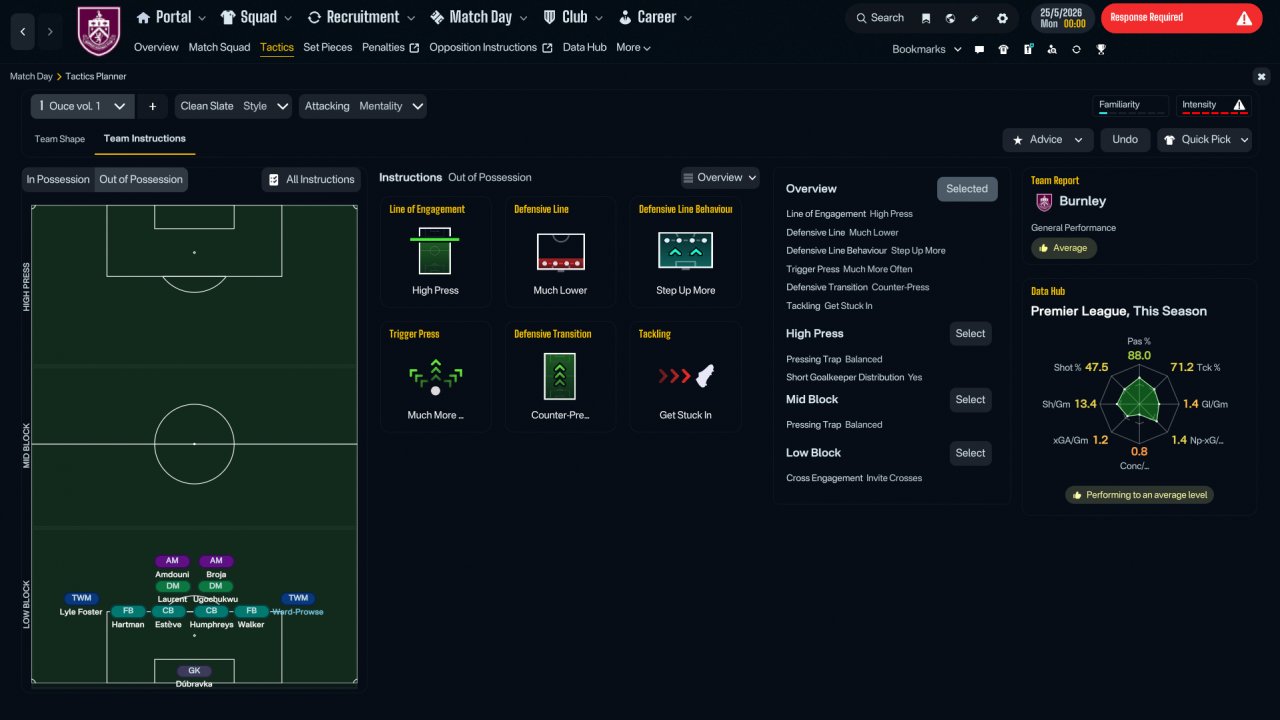The height and width of the screenshot is (720, 1280).
Task: Add a new tactic with the plus button
Action: (153, 106)
